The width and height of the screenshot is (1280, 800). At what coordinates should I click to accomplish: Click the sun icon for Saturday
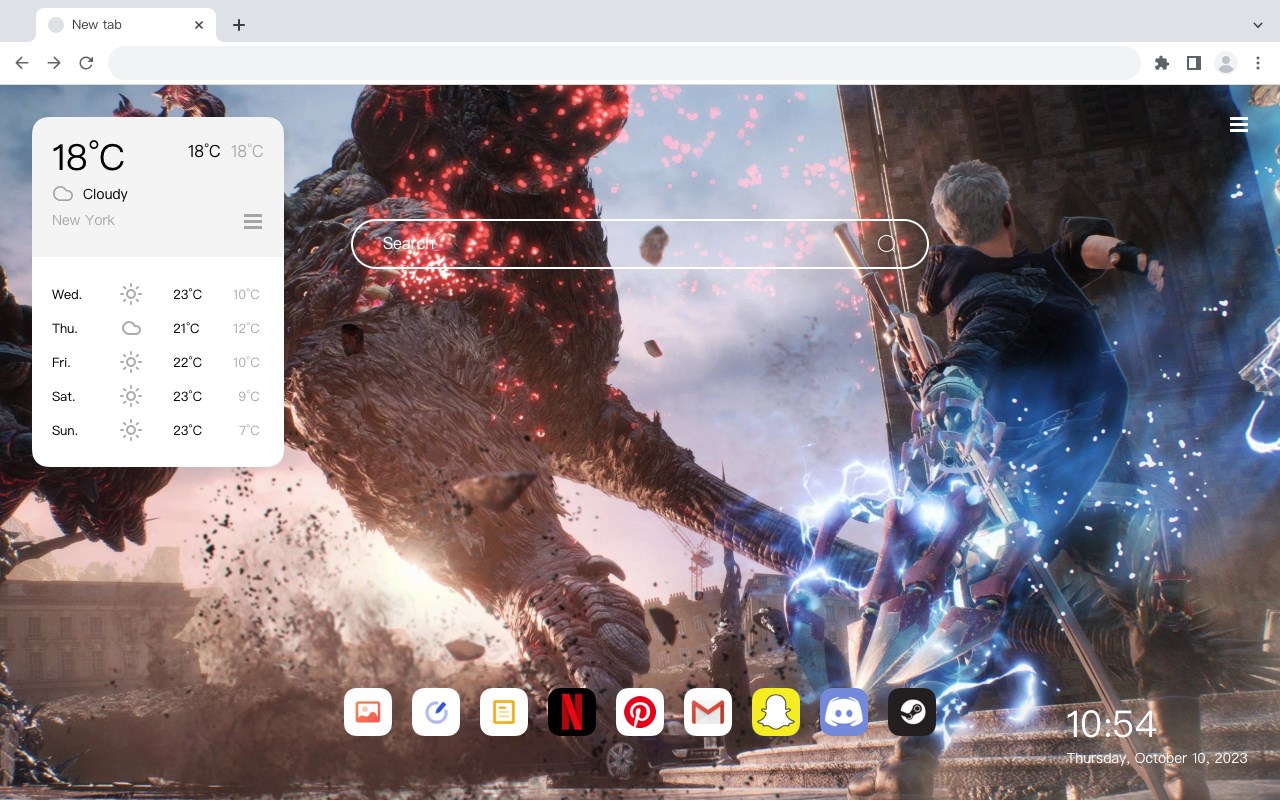coord(131,396)
